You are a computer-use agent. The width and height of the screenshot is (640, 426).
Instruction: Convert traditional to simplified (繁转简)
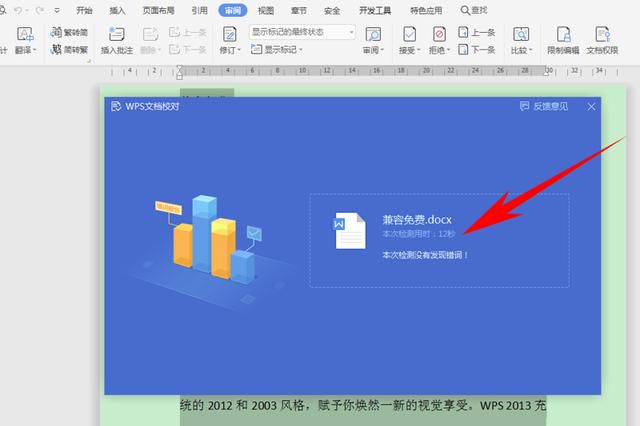(x=69, y=32)
